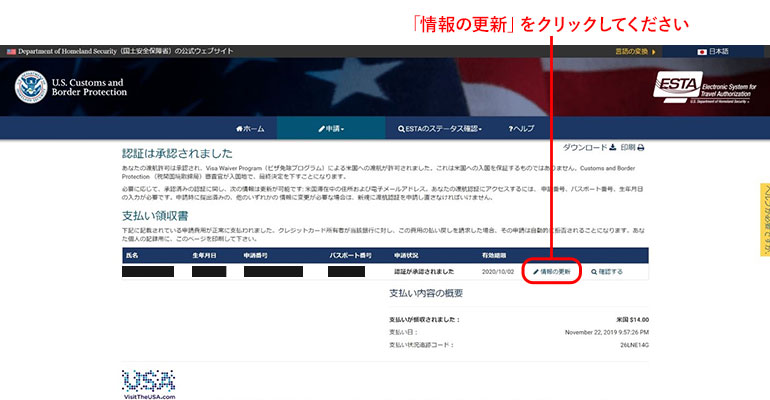The image size is (770, 400).
Task: Click the 認証は承認されました heading
Action: click(177, 154)
